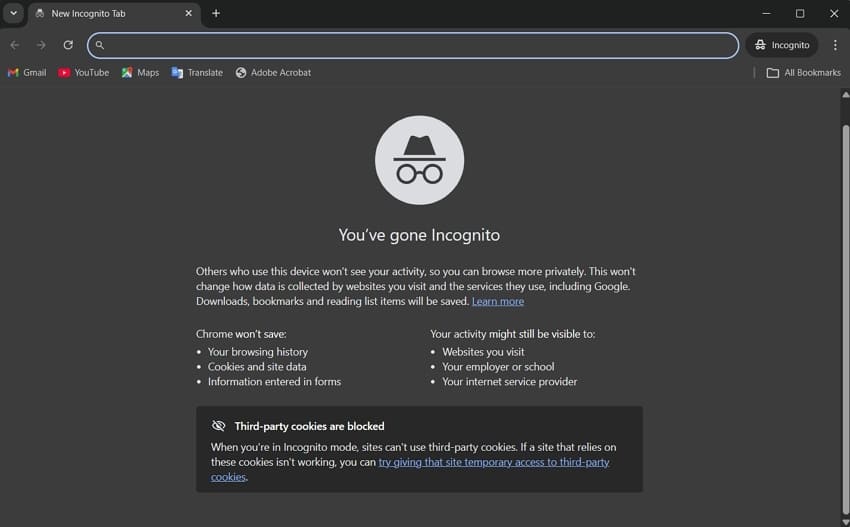Viewport: 850px width, 527px height.
Task: Click the search magnifier icon in address bar
Action: 100,46
